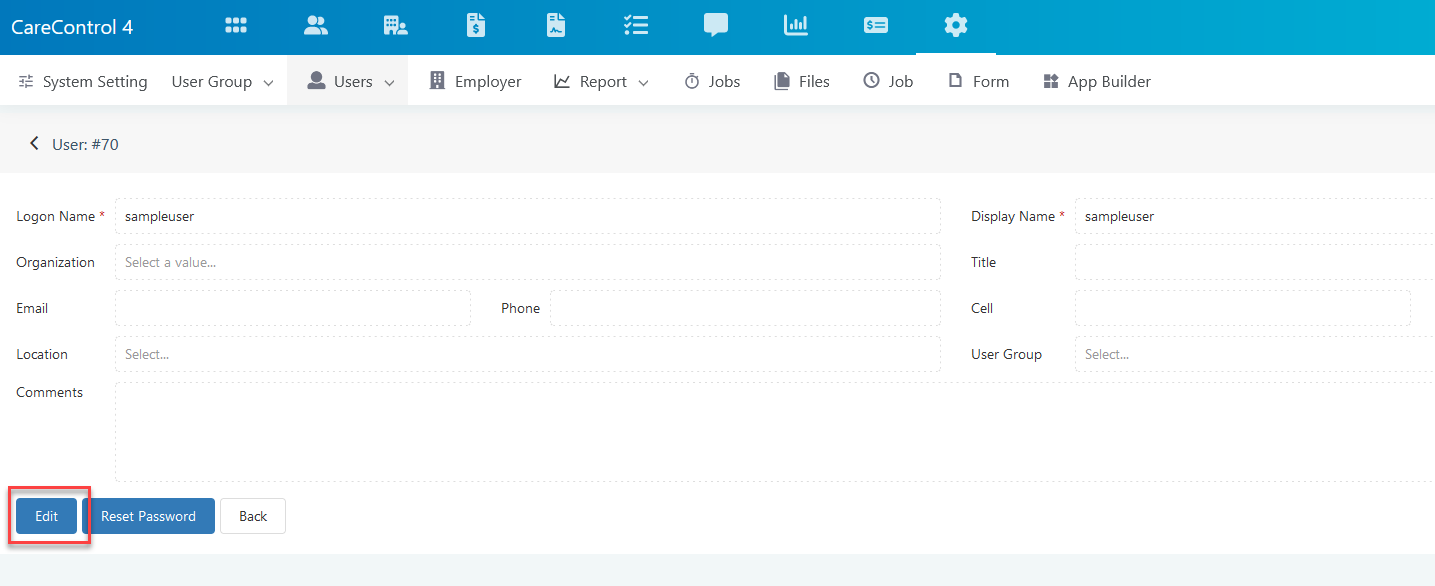Click the Reset Password button
Viewport: 1435px width, 586px height.
coord(148,516)
